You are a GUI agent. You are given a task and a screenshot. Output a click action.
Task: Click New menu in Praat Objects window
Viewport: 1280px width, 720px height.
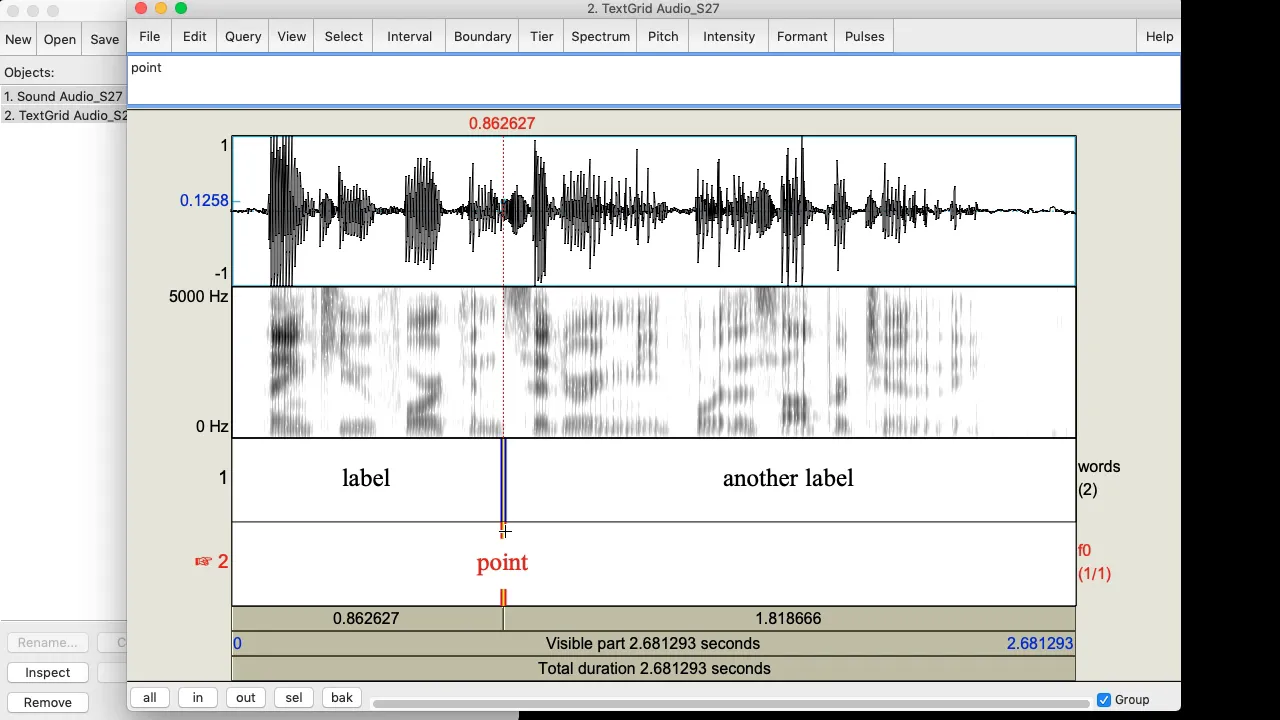(18, 39)
